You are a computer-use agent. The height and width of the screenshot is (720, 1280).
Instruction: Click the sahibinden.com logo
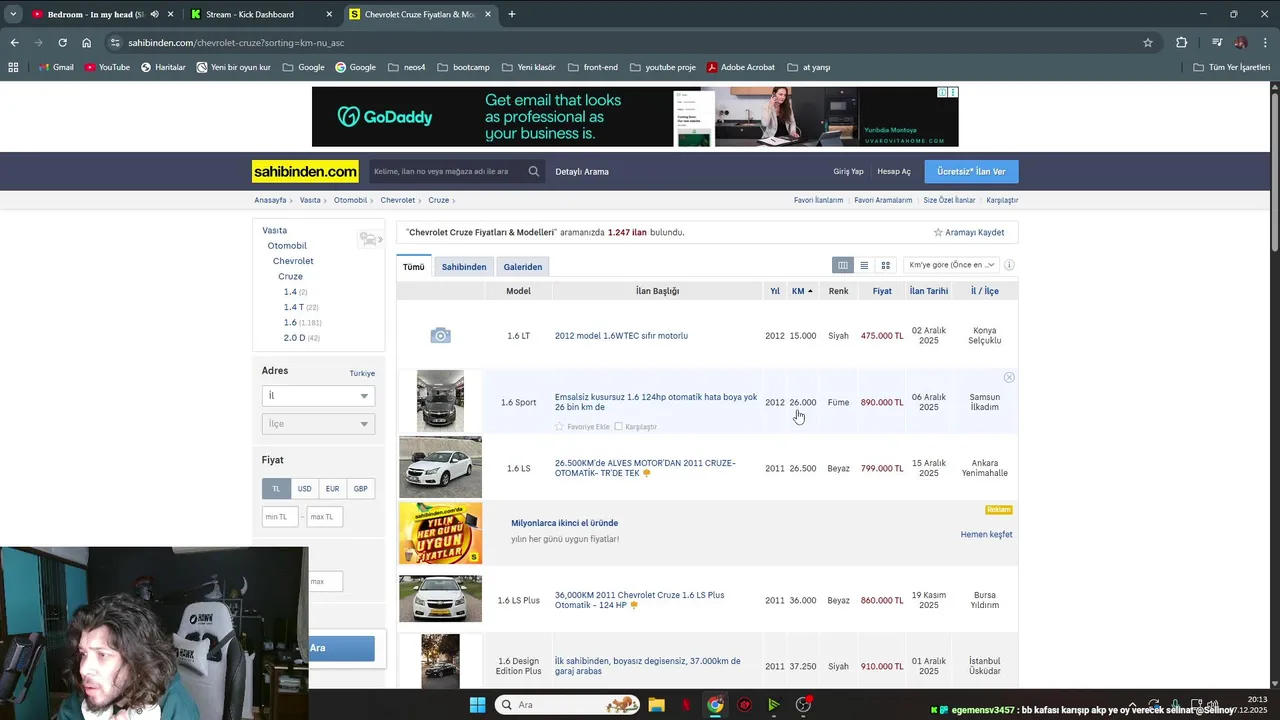pos(305,172)
